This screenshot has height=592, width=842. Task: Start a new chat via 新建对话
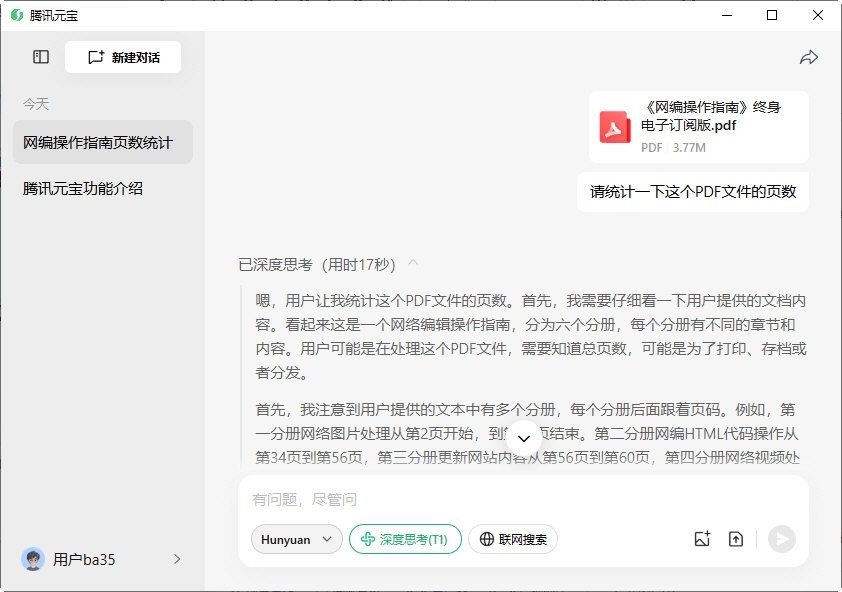click(x=122, y=57)
